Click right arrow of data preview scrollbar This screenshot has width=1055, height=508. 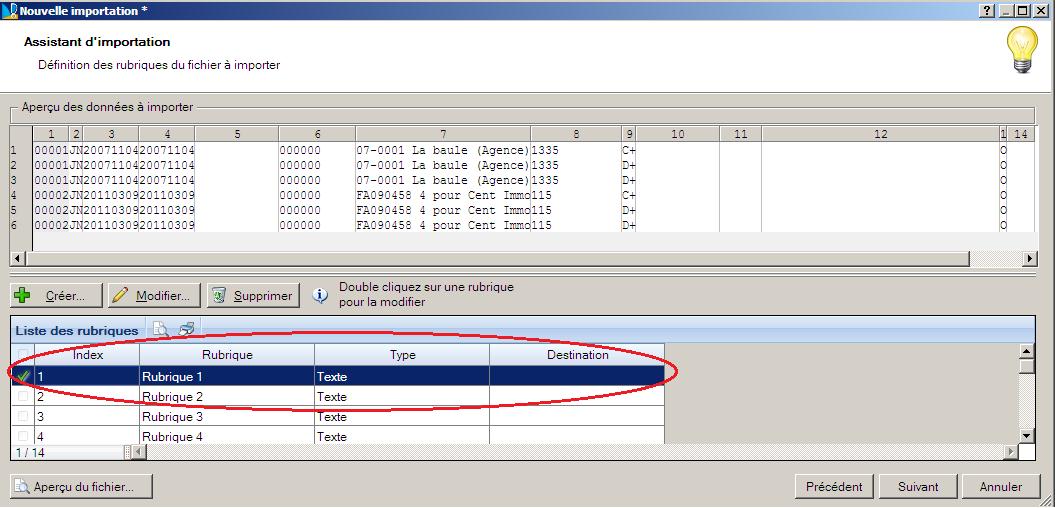click(x=1030, y=258)
